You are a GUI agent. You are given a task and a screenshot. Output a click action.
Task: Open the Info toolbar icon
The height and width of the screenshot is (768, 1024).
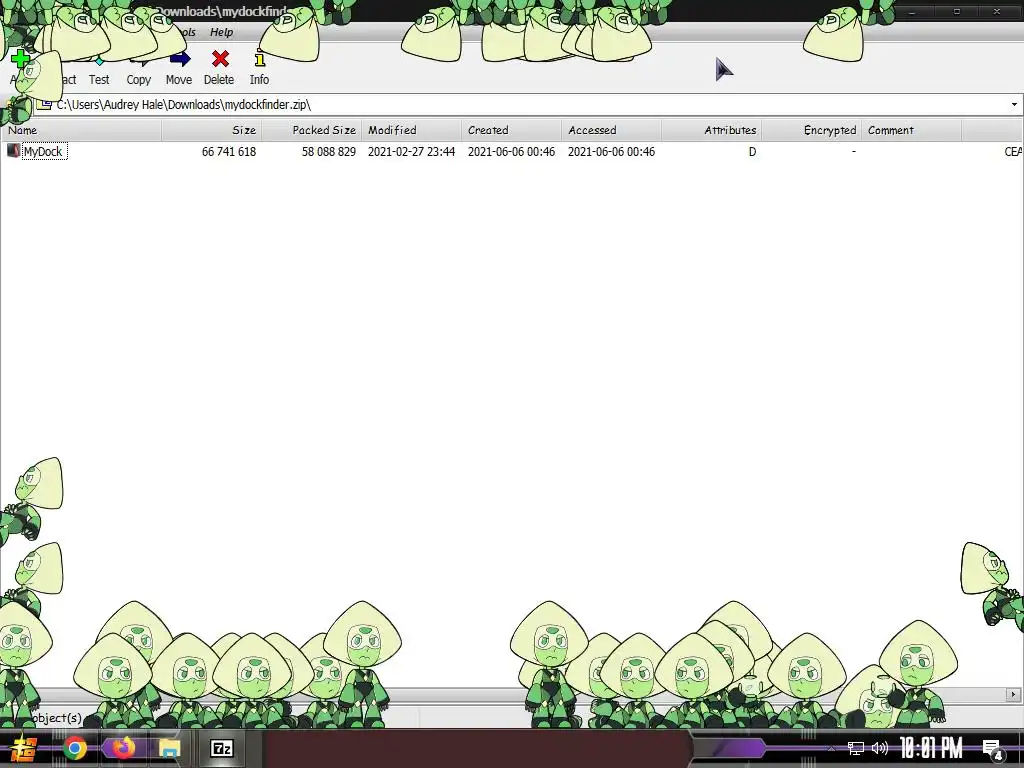[259, 59]
